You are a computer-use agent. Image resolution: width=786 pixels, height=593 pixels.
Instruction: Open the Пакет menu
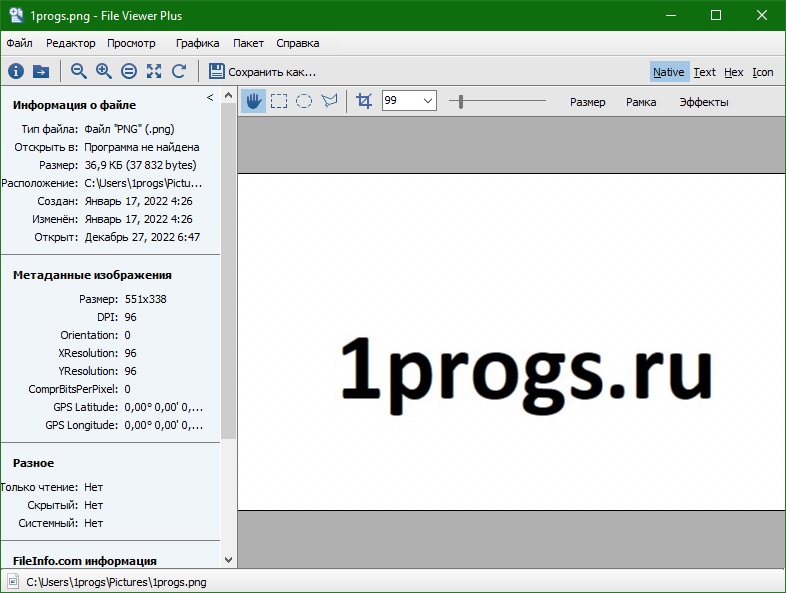pos(248,43)
